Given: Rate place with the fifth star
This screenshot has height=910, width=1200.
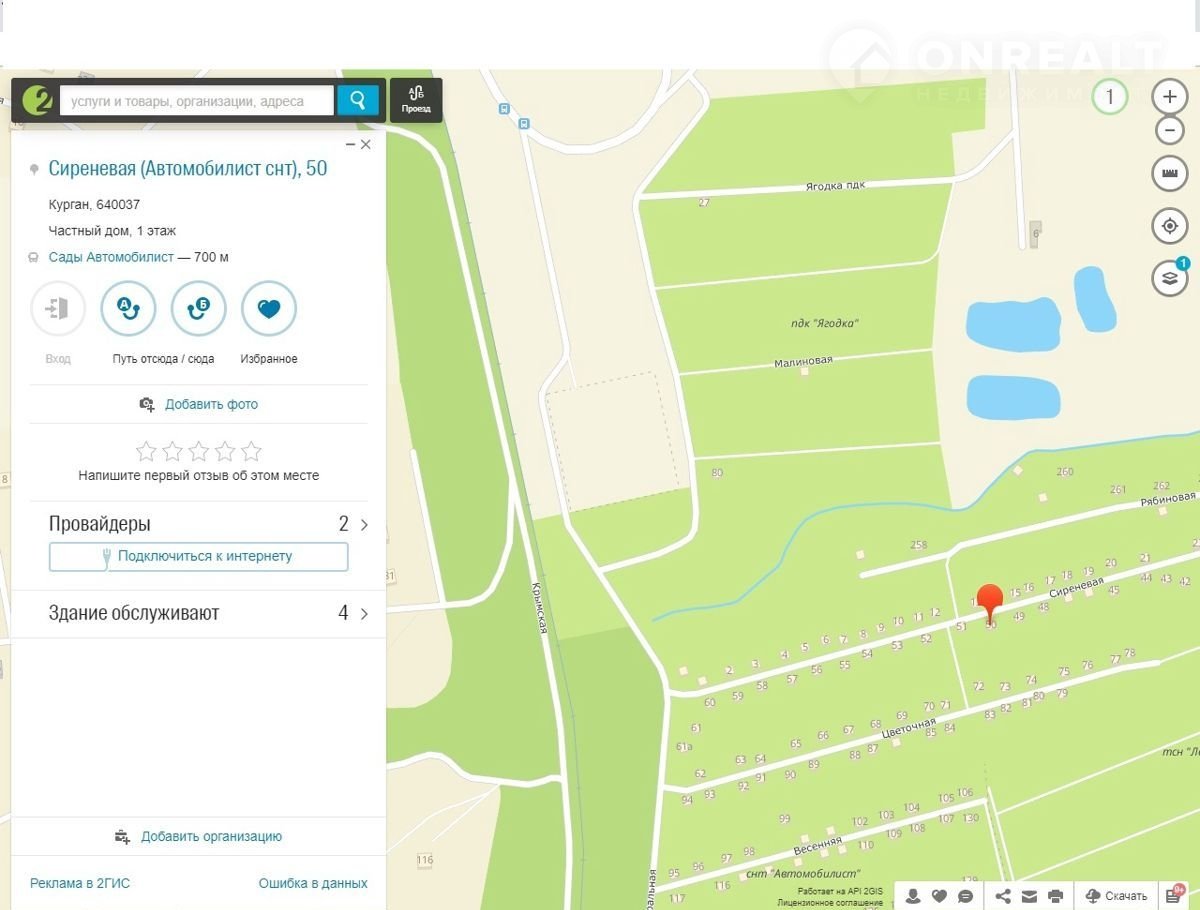Looking at the screenshot, I should point(251,451).
